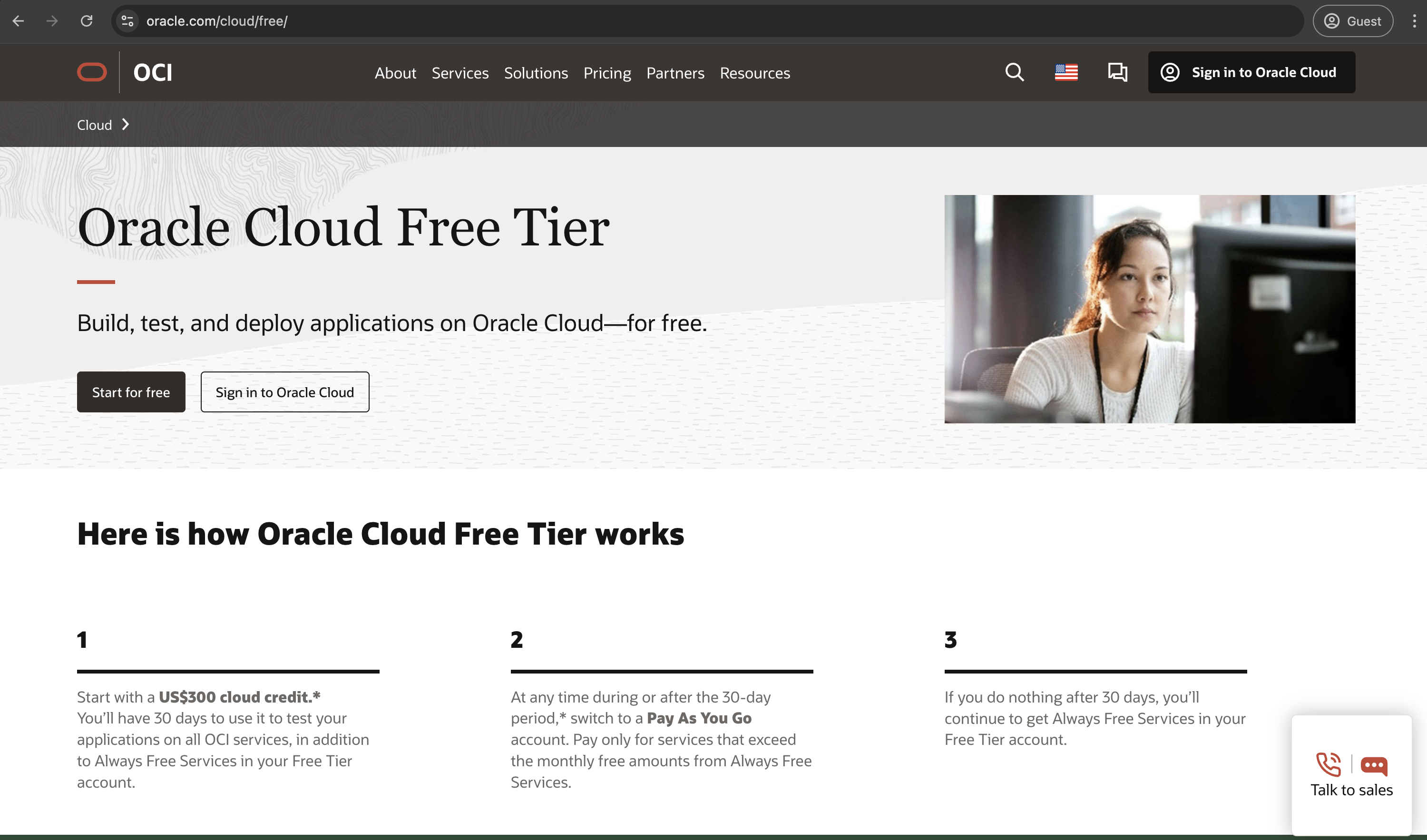Expand the Resources dropdown menu

click(755, 72)
